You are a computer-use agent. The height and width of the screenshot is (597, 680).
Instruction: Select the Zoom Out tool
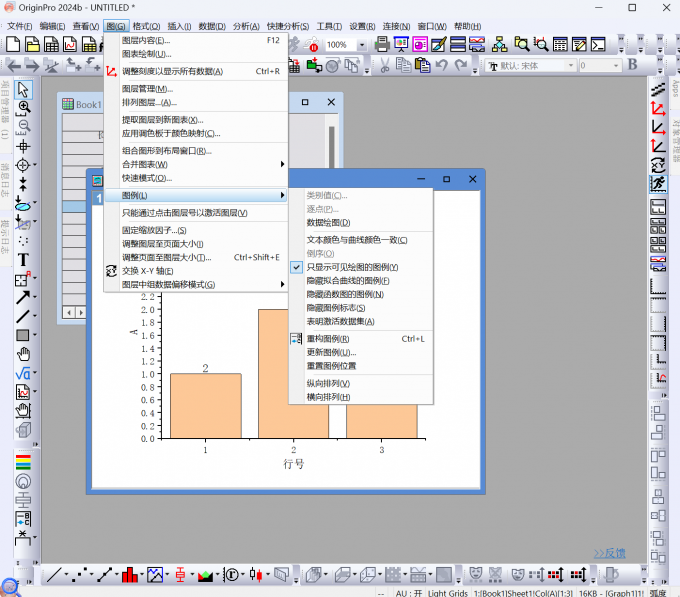[x=23, y=127]
